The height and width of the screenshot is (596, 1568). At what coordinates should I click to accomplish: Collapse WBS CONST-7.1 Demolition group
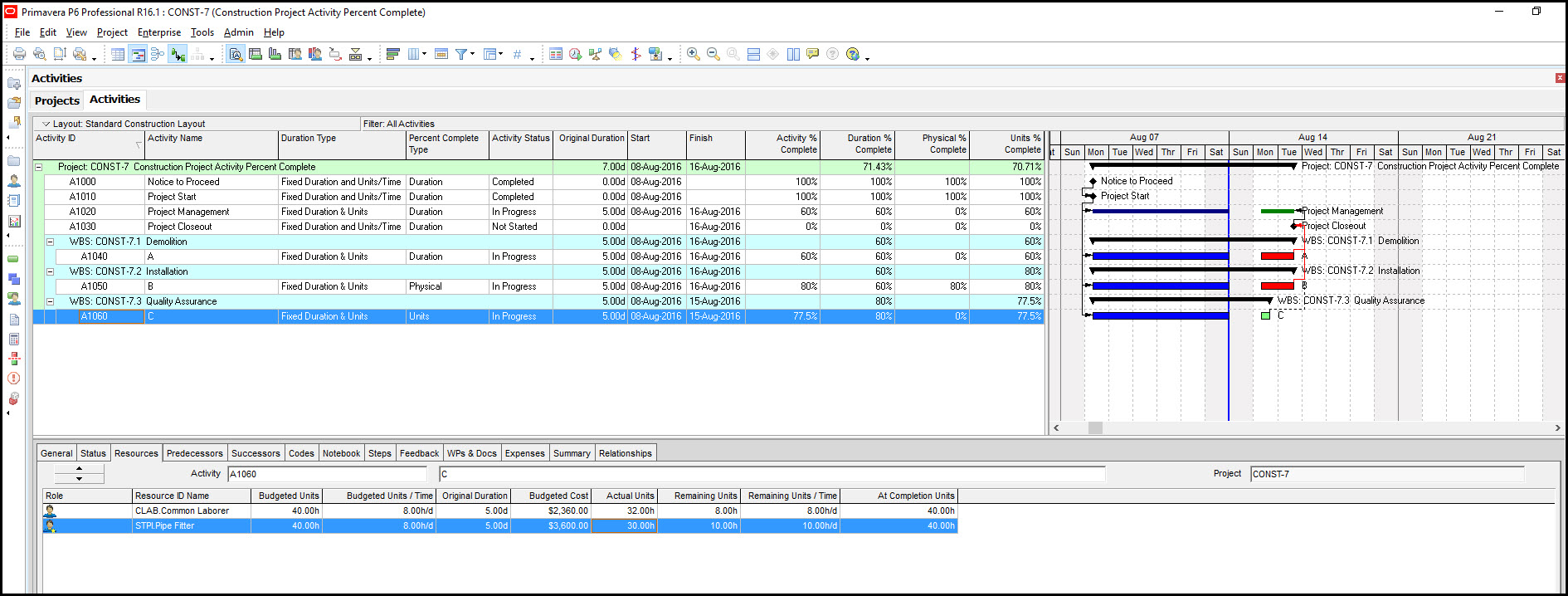click(50, 242)
